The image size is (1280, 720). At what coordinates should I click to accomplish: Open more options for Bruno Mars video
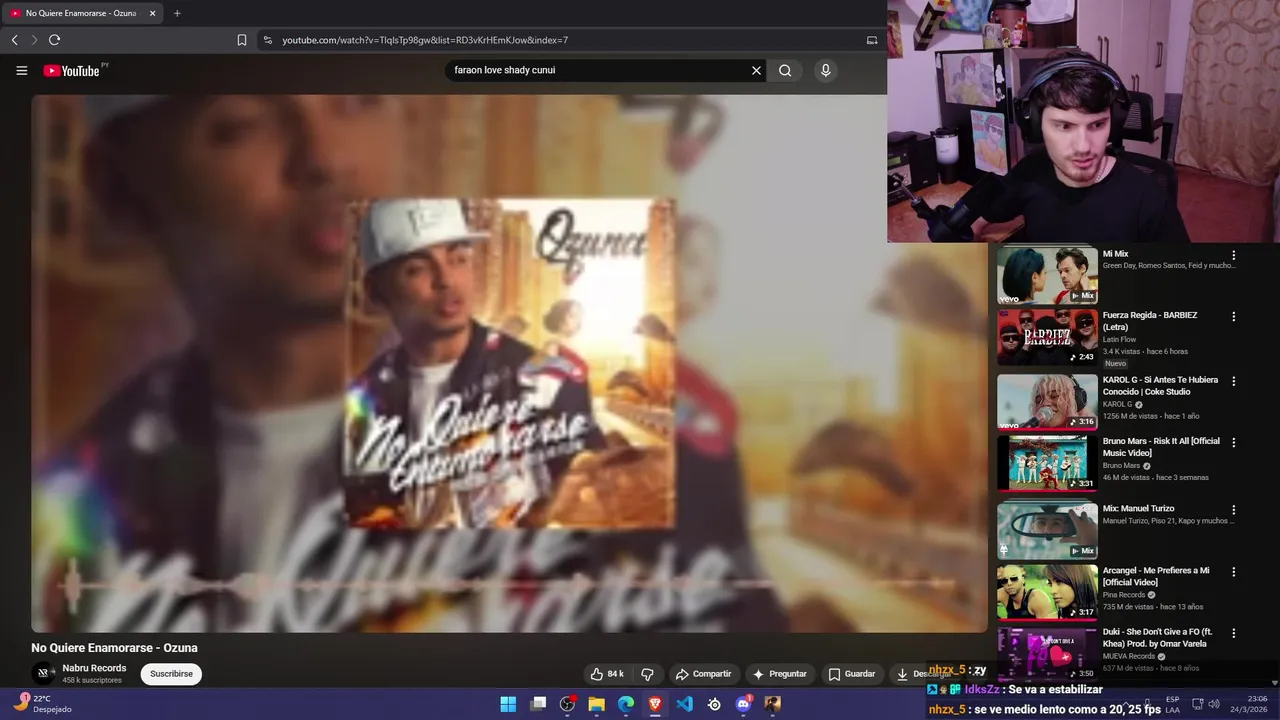(1233, 442)
